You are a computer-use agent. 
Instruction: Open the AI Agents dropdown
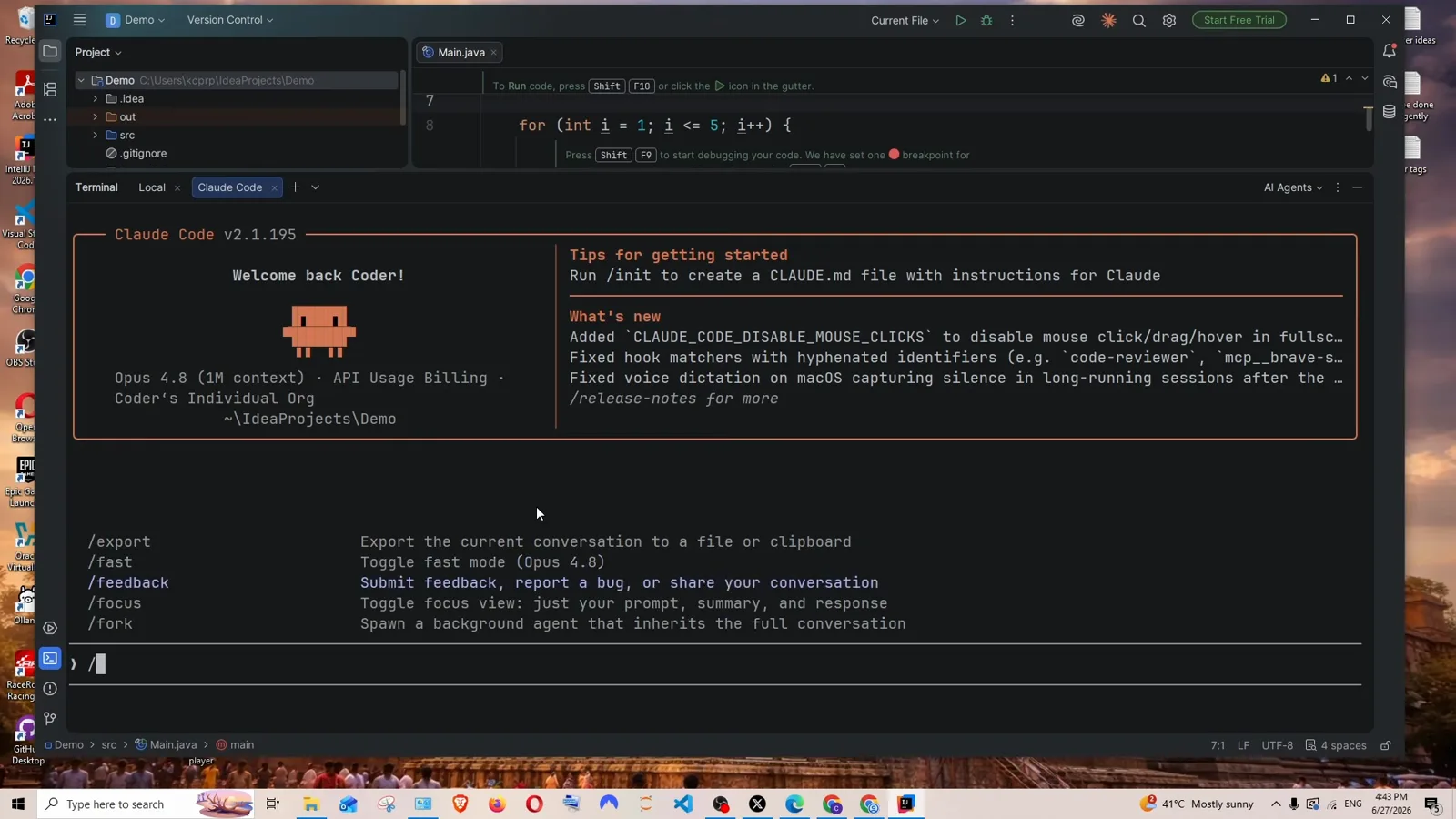pos(1293,187)
